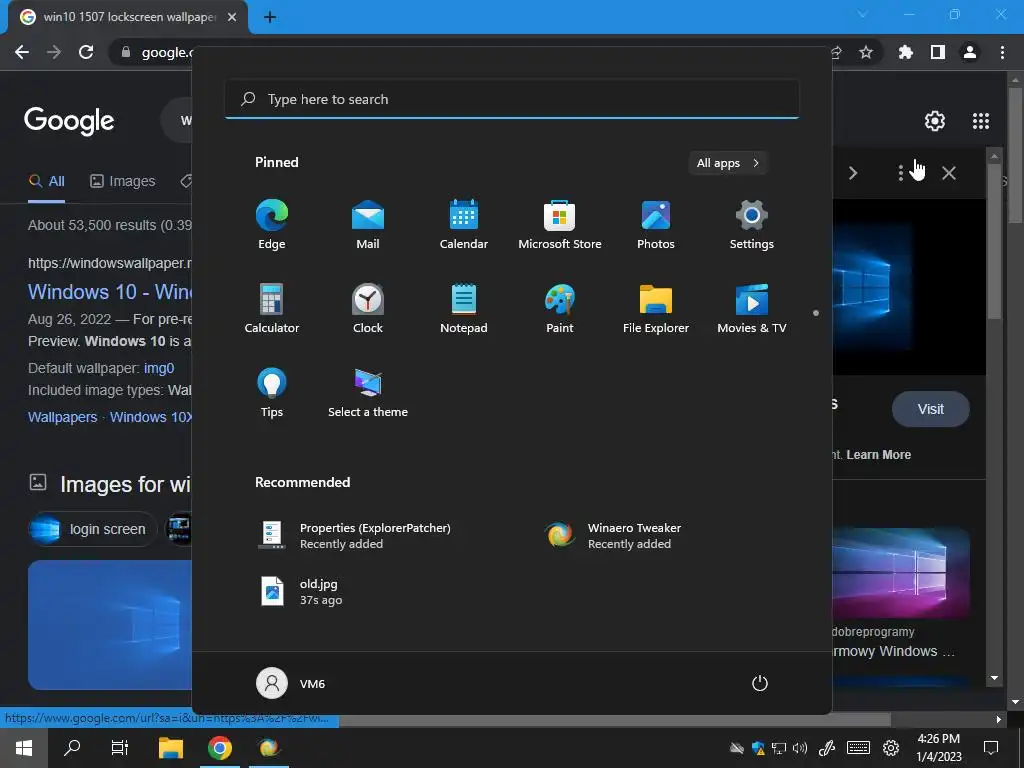Switch to Images search tab
Viewport: 1024px width, 768px height.
(x=123, y=181)
